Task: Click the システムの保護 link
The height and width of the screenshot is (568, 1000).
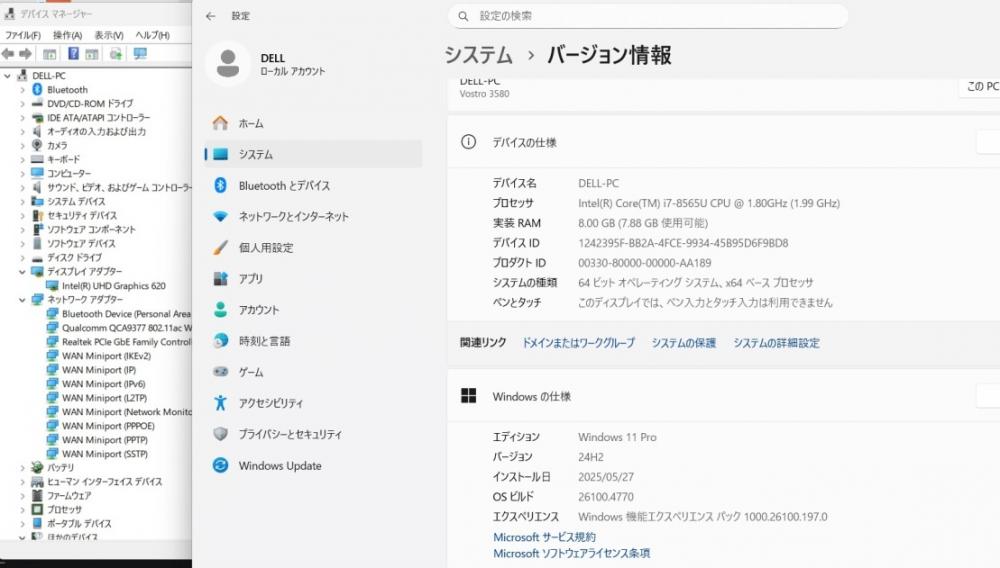Action: tap(684, 343)
